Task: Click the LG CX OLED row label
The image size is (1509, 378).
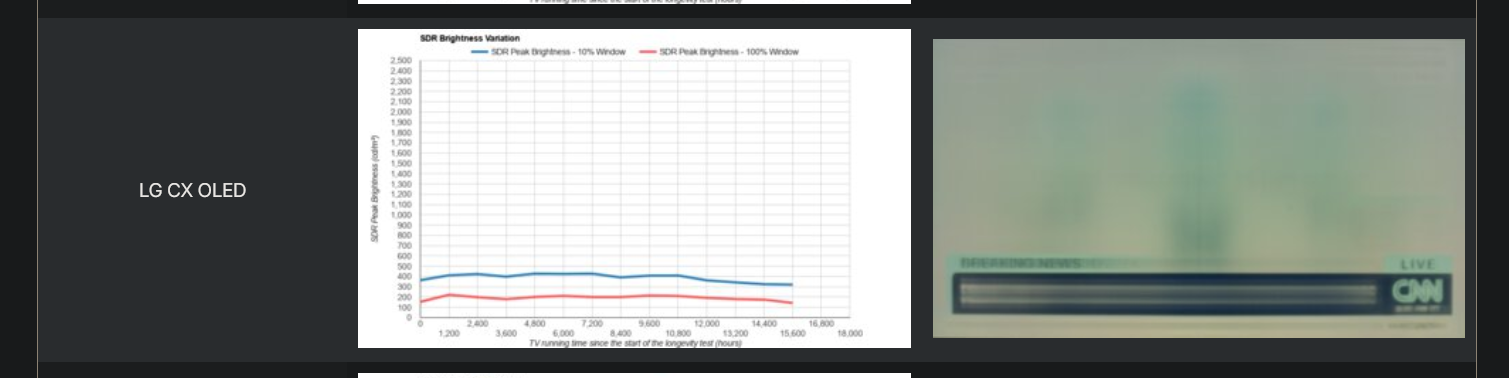Action: [192, 190]
